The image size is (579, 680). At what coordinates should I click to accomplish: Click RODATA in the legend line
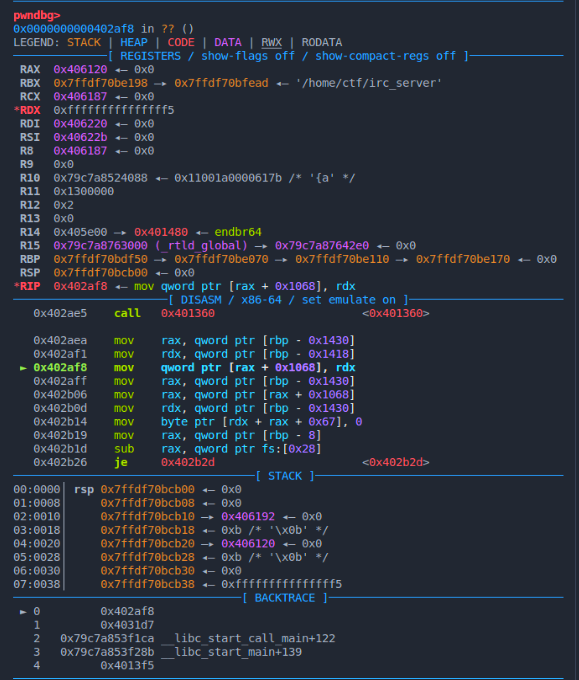click(x=322, y=42)
